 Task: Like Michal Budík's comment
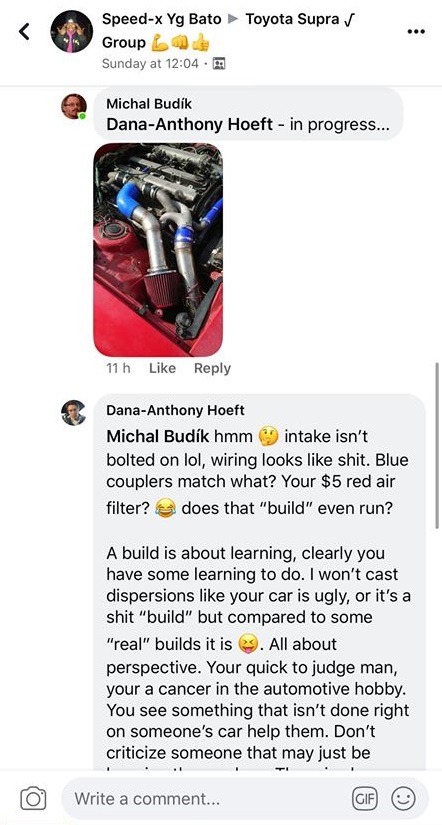coord(162,368)
